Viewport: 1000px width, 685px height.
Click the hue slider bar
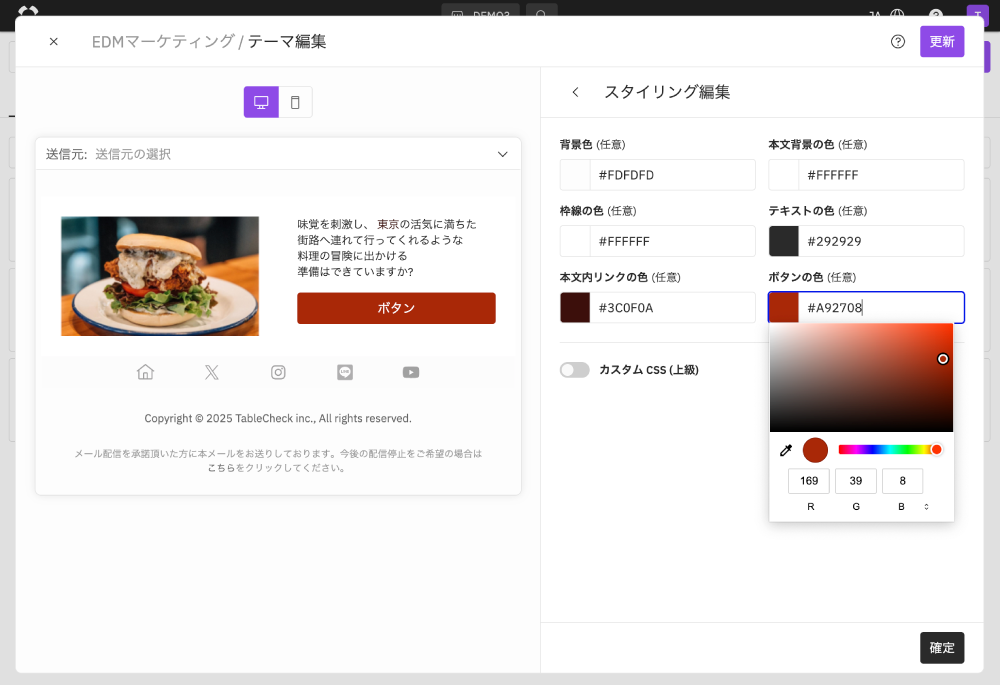[x=890, y=450]
